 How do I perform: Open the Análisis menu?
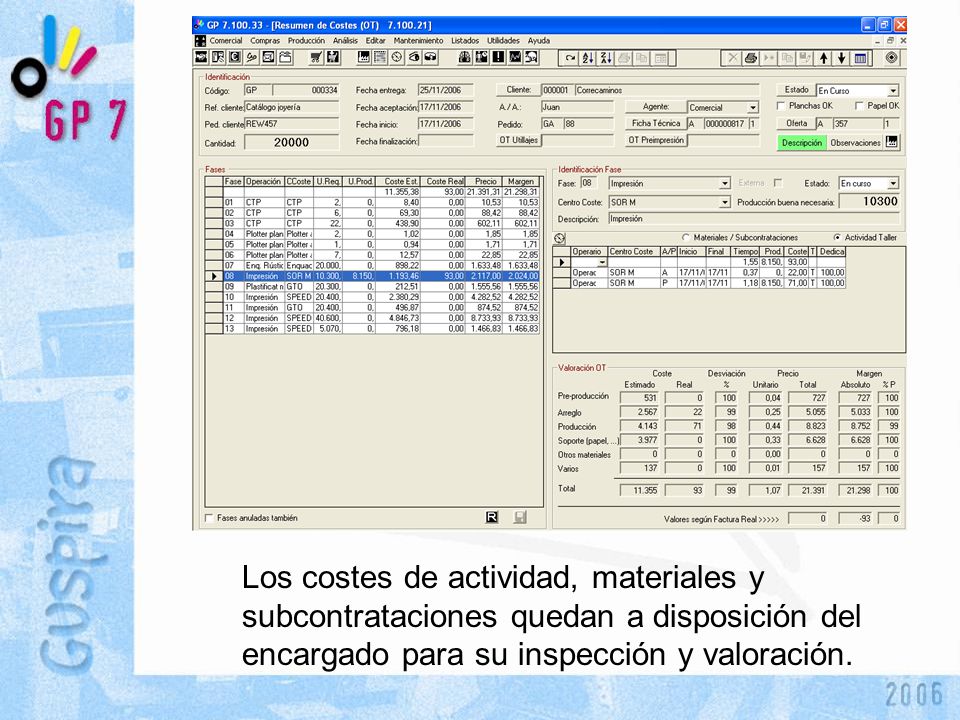point(345,40)
